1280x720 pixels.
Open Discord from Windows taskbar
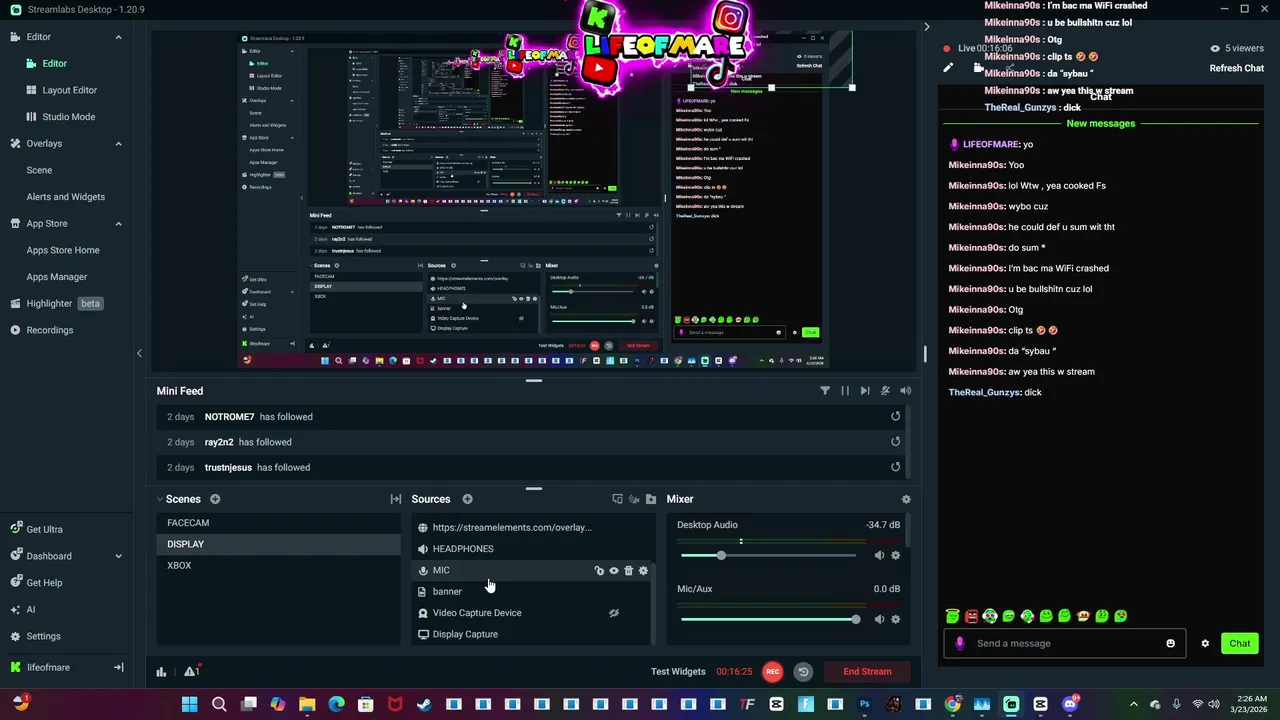click(1070, 705)
